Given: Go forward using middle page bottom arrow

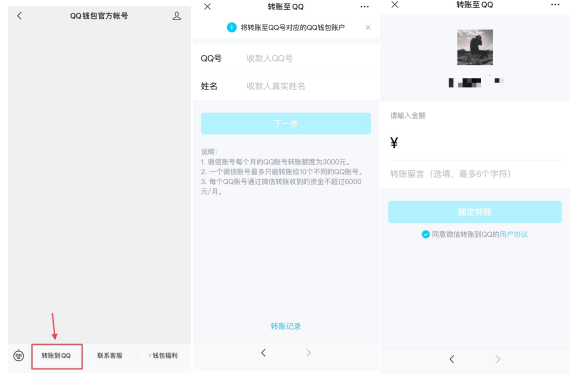Looking at the screenshot, I should pyautogui.click(x=309, y=353).
